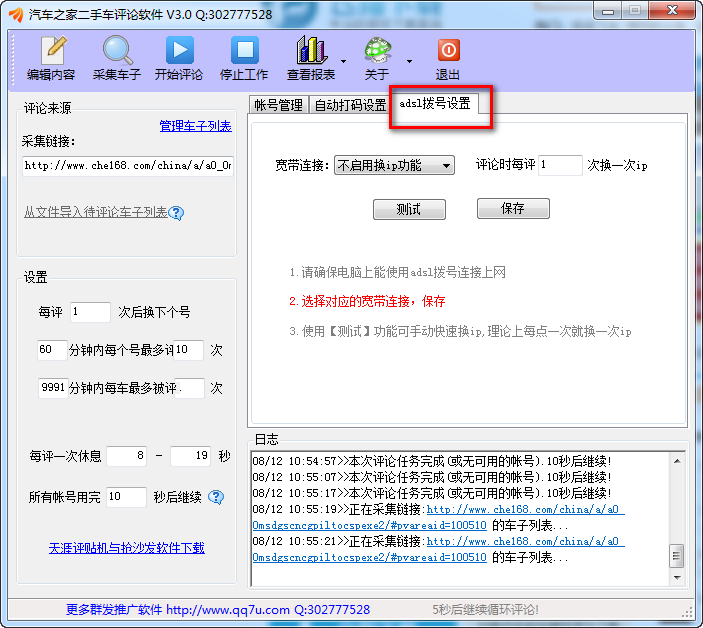This screenshot has width=703, height=628.
Task: Click help icon beside 从文件导入待评论车子列表
Action: click(x=176, y=213)
